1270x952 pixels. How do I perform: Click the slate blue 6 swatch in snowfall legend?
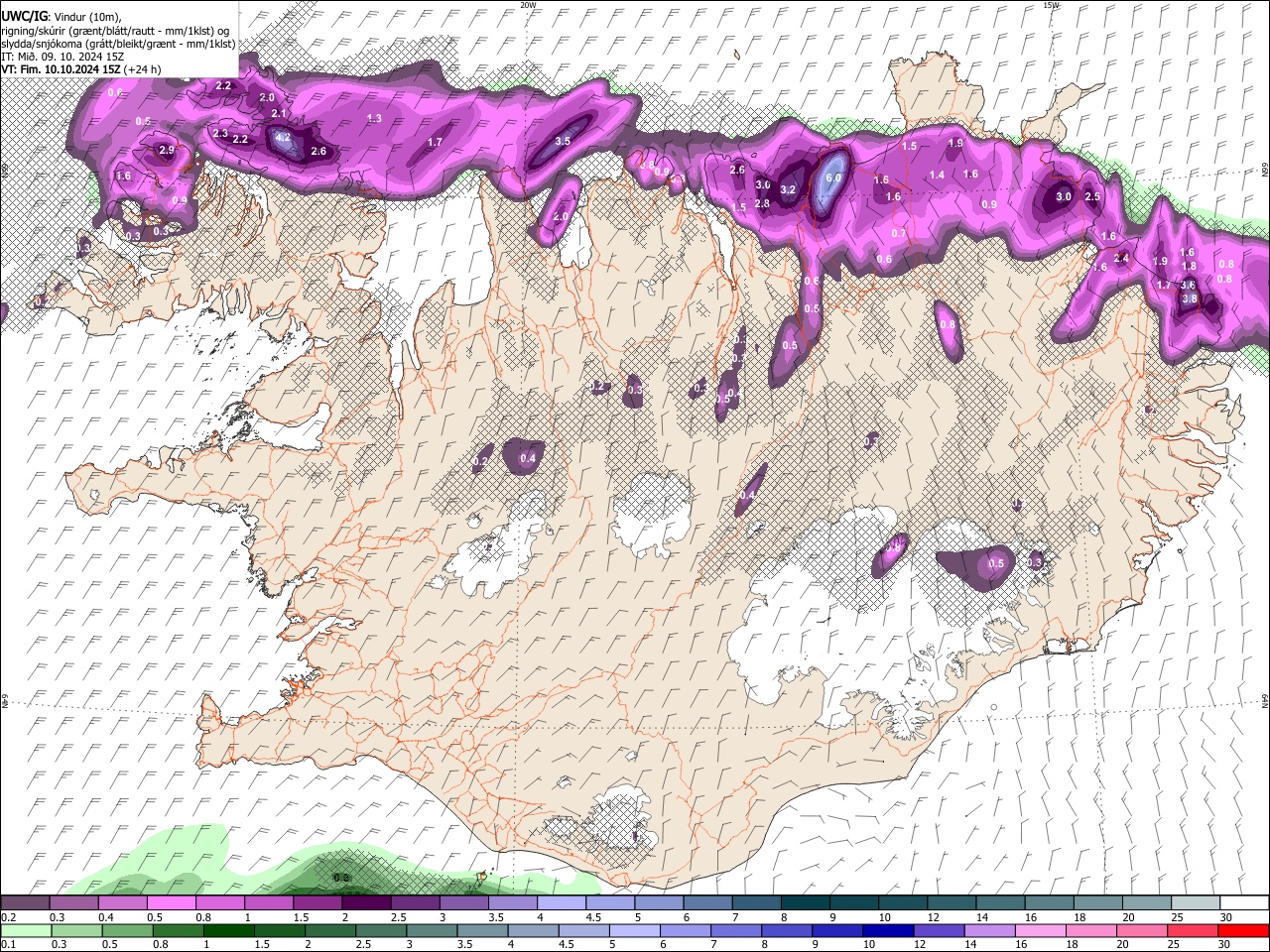[707, 902]
